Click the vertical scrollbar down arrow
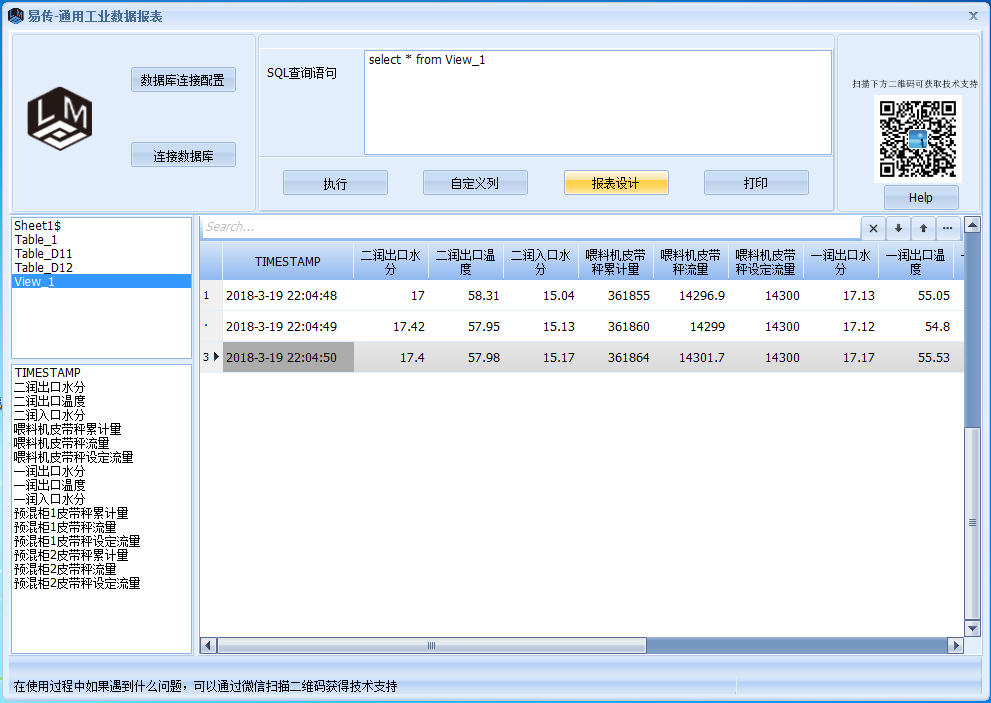Viewport: 991px width, 703px height. coord(972,628)
